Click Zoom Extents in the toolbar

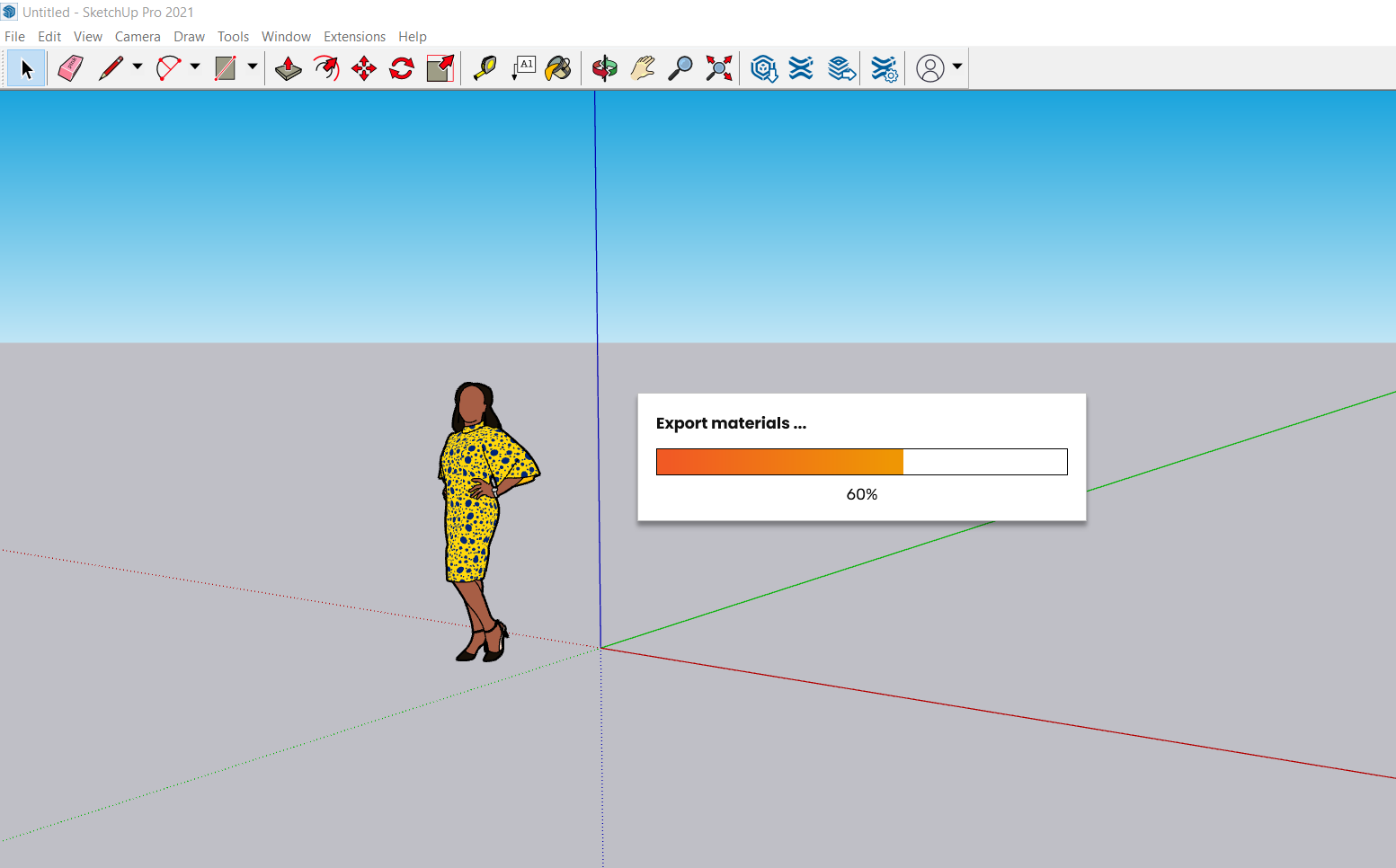pos(718,67)
